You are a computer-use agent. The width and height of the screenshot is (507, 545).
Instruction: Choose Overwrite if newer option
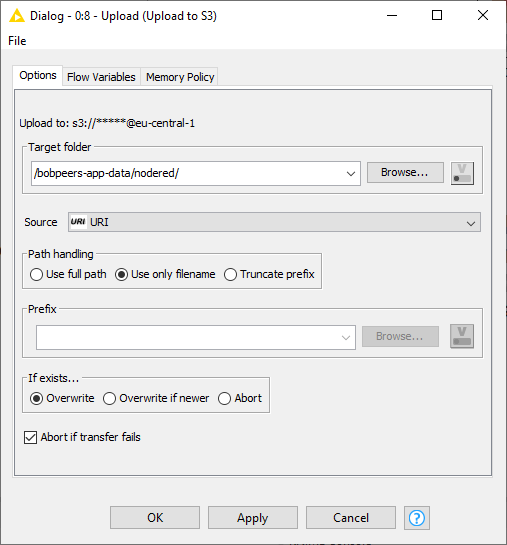pyautogui.click(x=109, y=398)
